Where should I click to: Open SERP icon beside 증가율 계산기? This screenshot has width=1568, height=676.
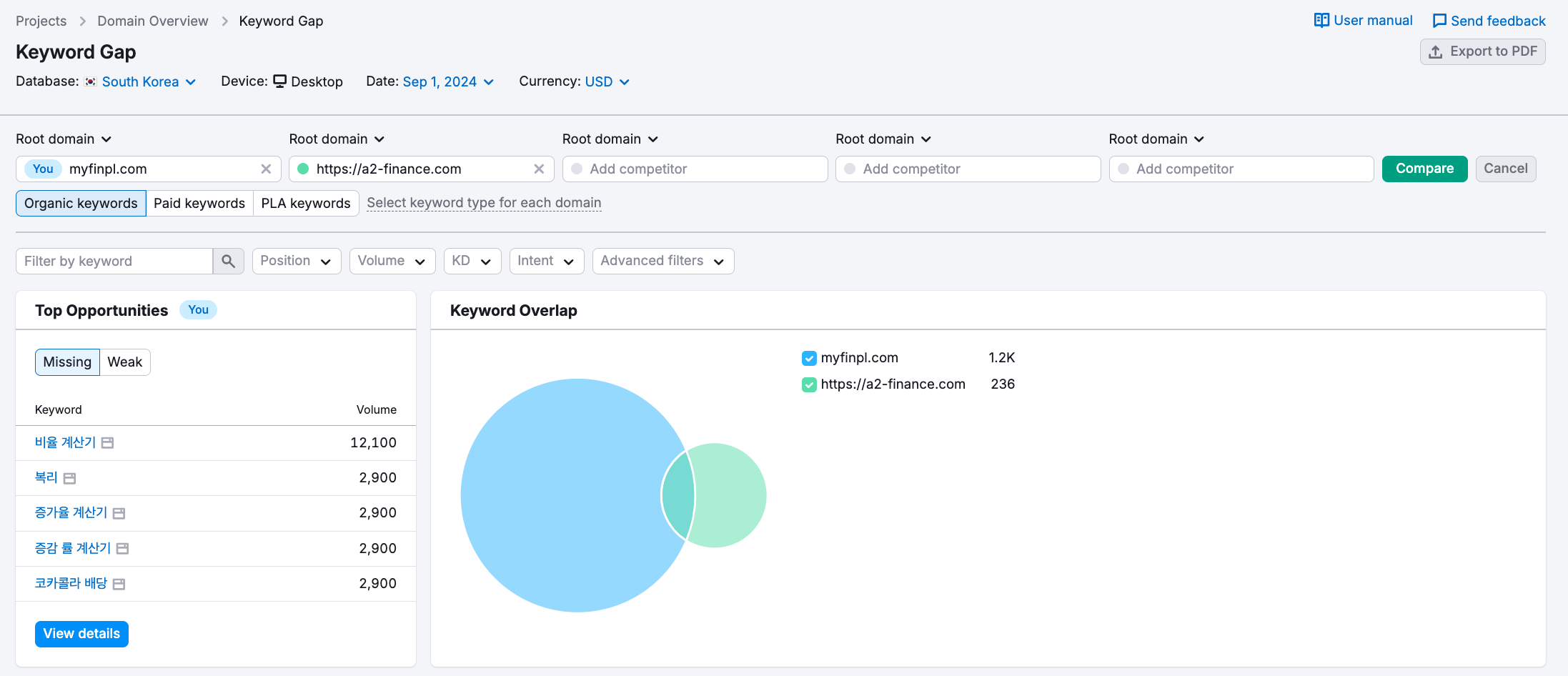119,514
